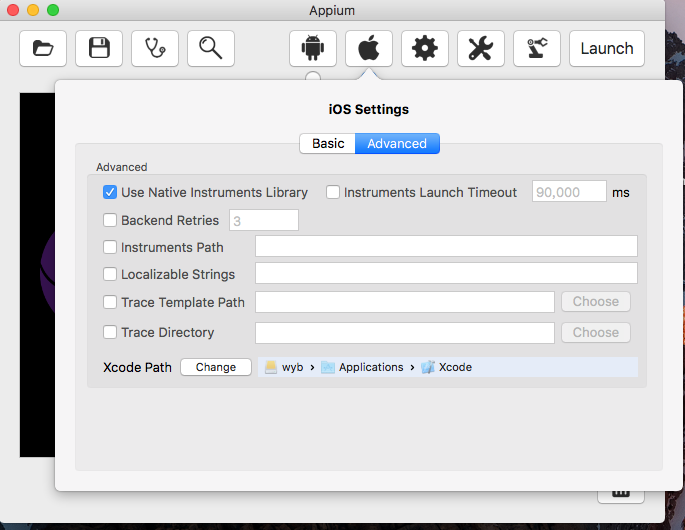
Task: Select the Advanced tab
Action: click(x=397, y=143)
